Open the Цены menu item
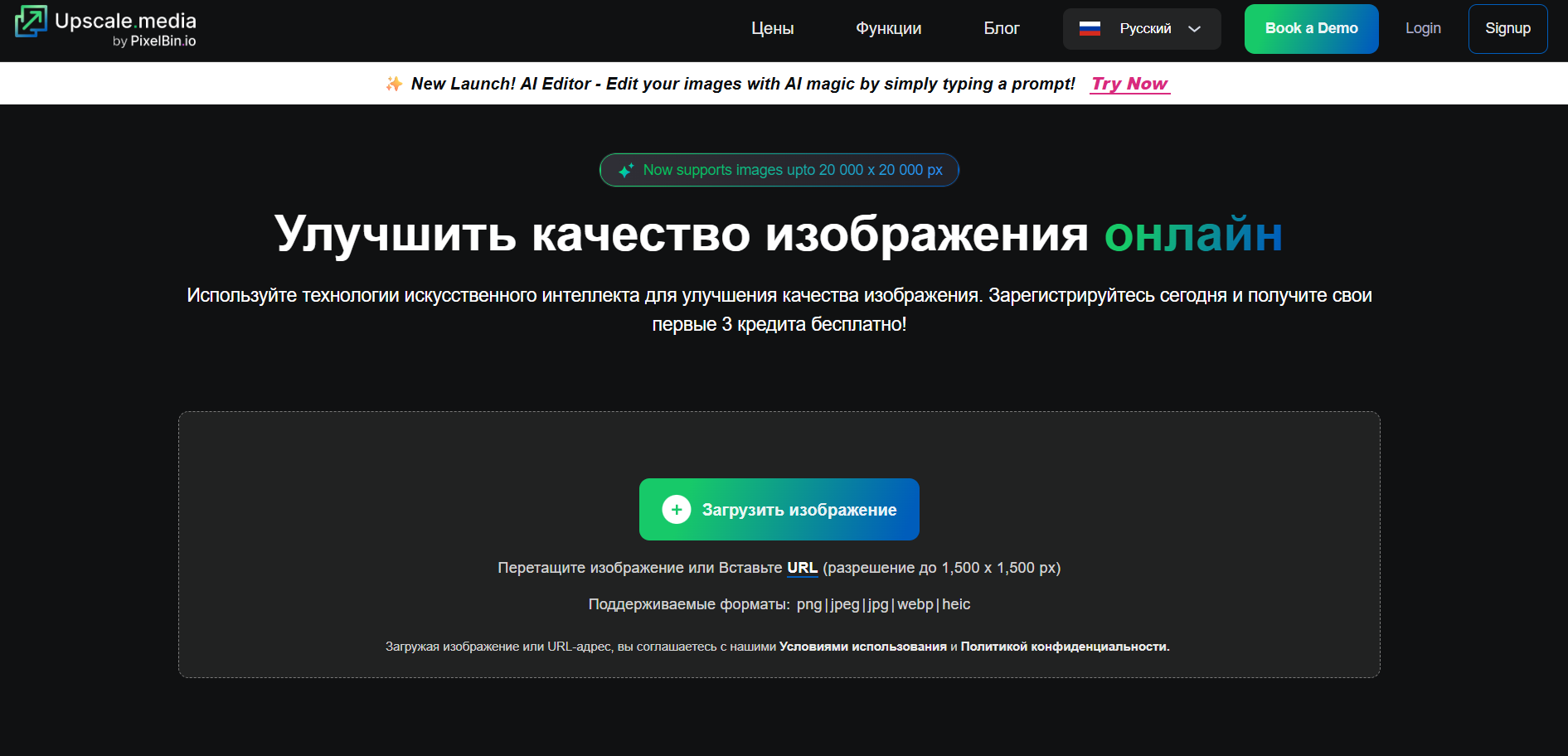 pos(772,29)
